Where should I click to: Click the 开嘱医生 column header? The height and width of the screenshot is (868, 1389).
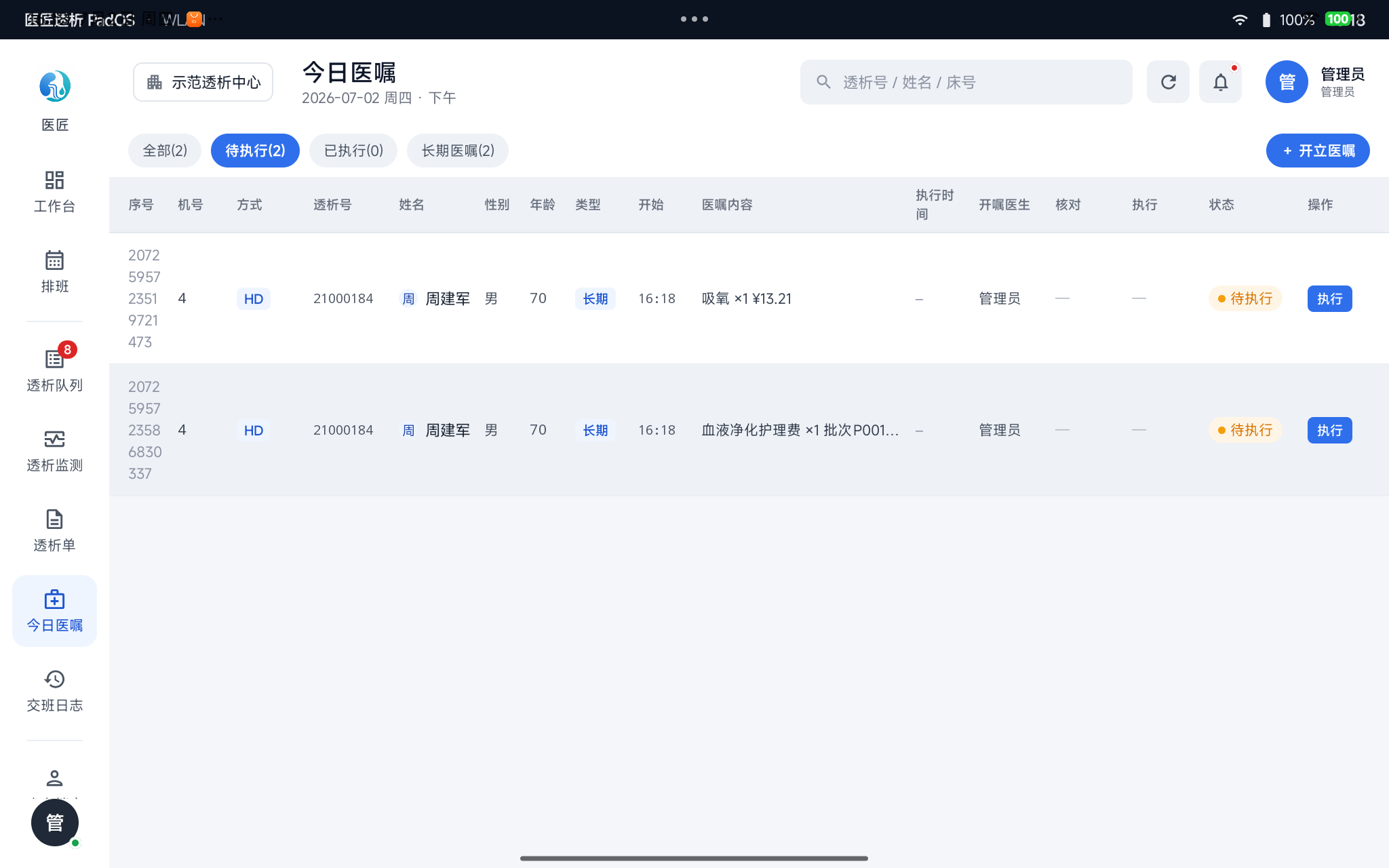tap(1004, 205)
